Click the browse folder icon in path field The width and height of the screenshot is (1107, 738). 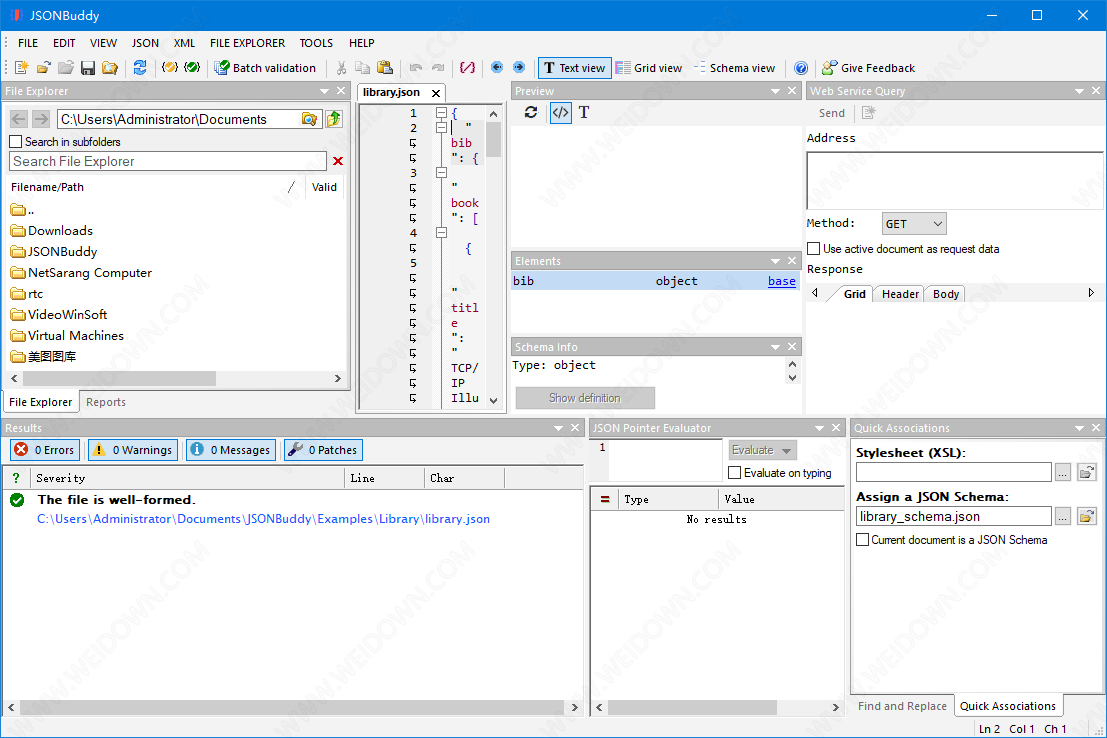(309, 119)
